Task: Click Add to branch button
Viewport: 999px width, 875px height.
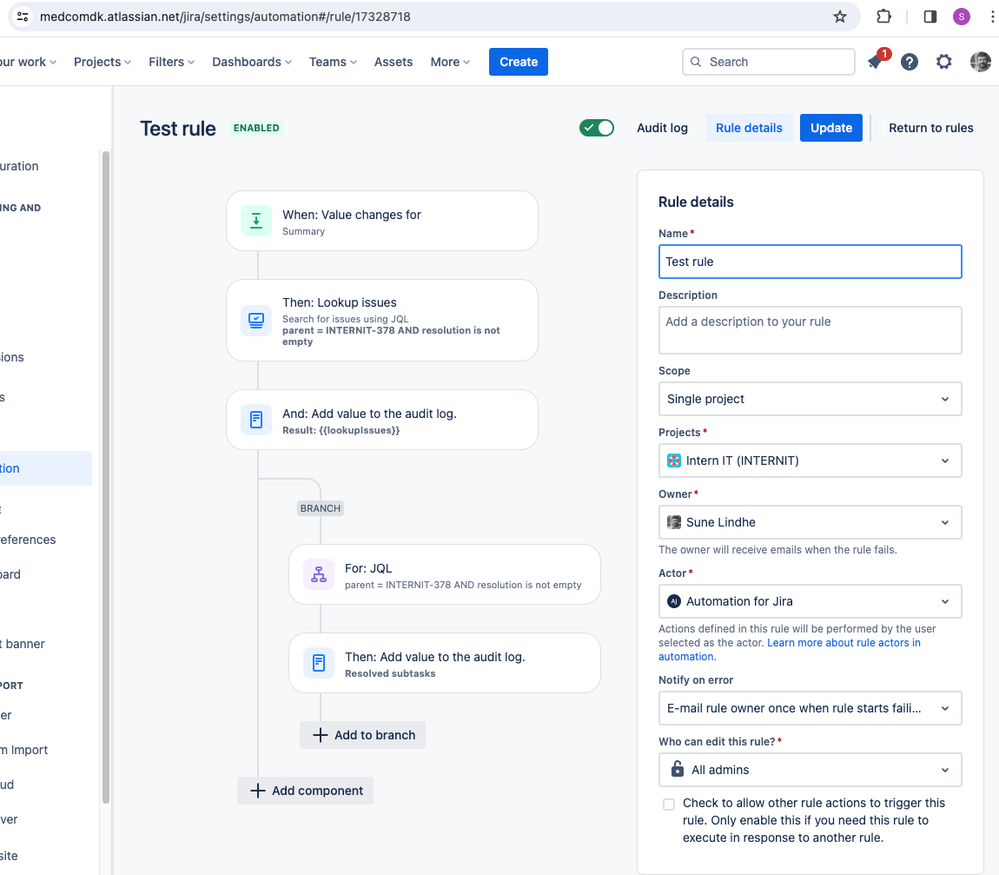Action: tap(363, 735)
